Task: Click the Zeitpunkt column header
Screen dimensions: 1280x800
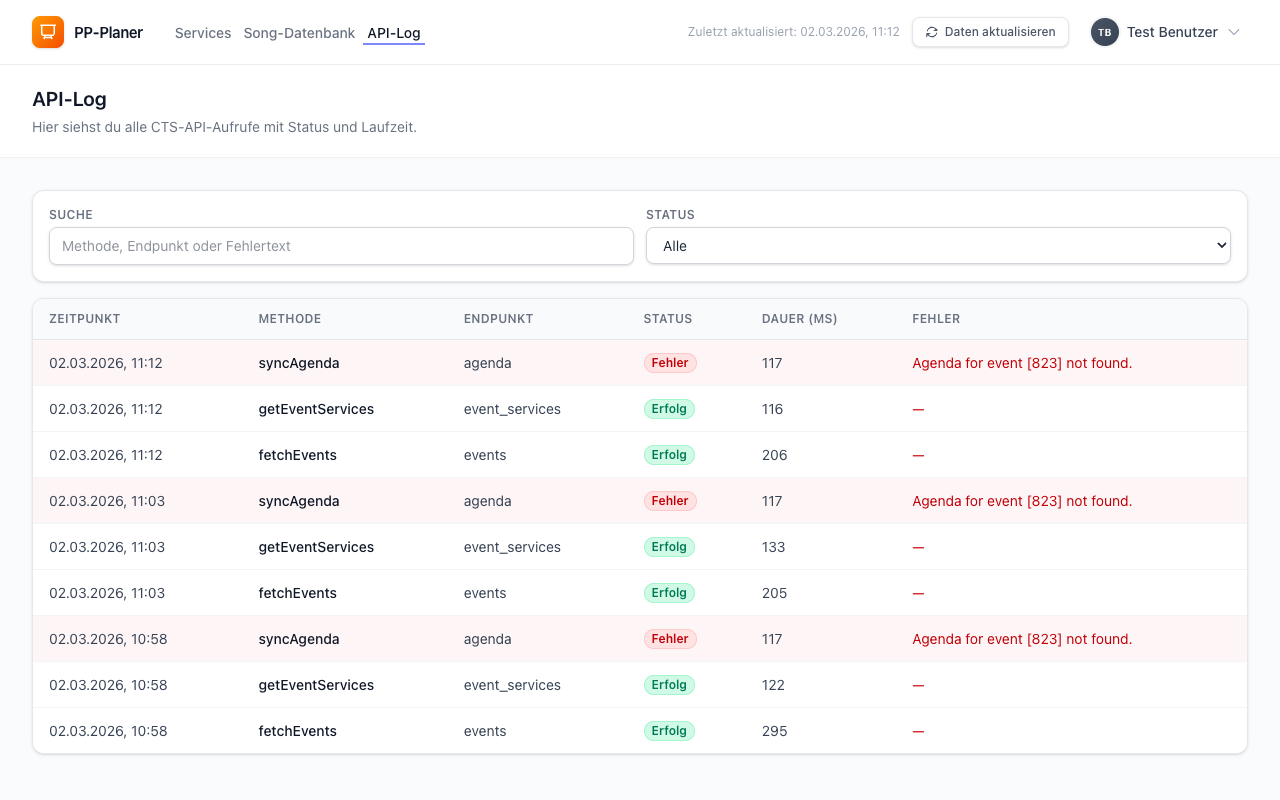Action: click(x=85, y=319)
